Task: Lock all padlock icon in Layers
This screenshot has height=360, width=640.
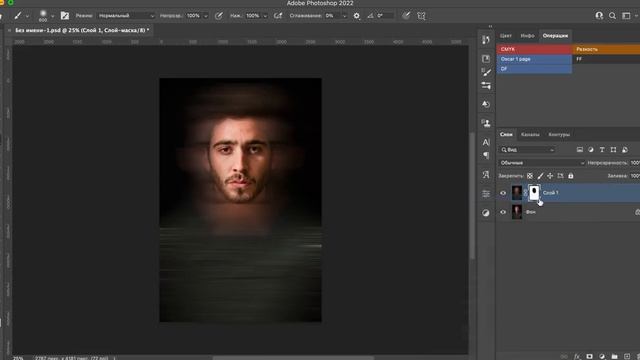Action: [571, 176]
